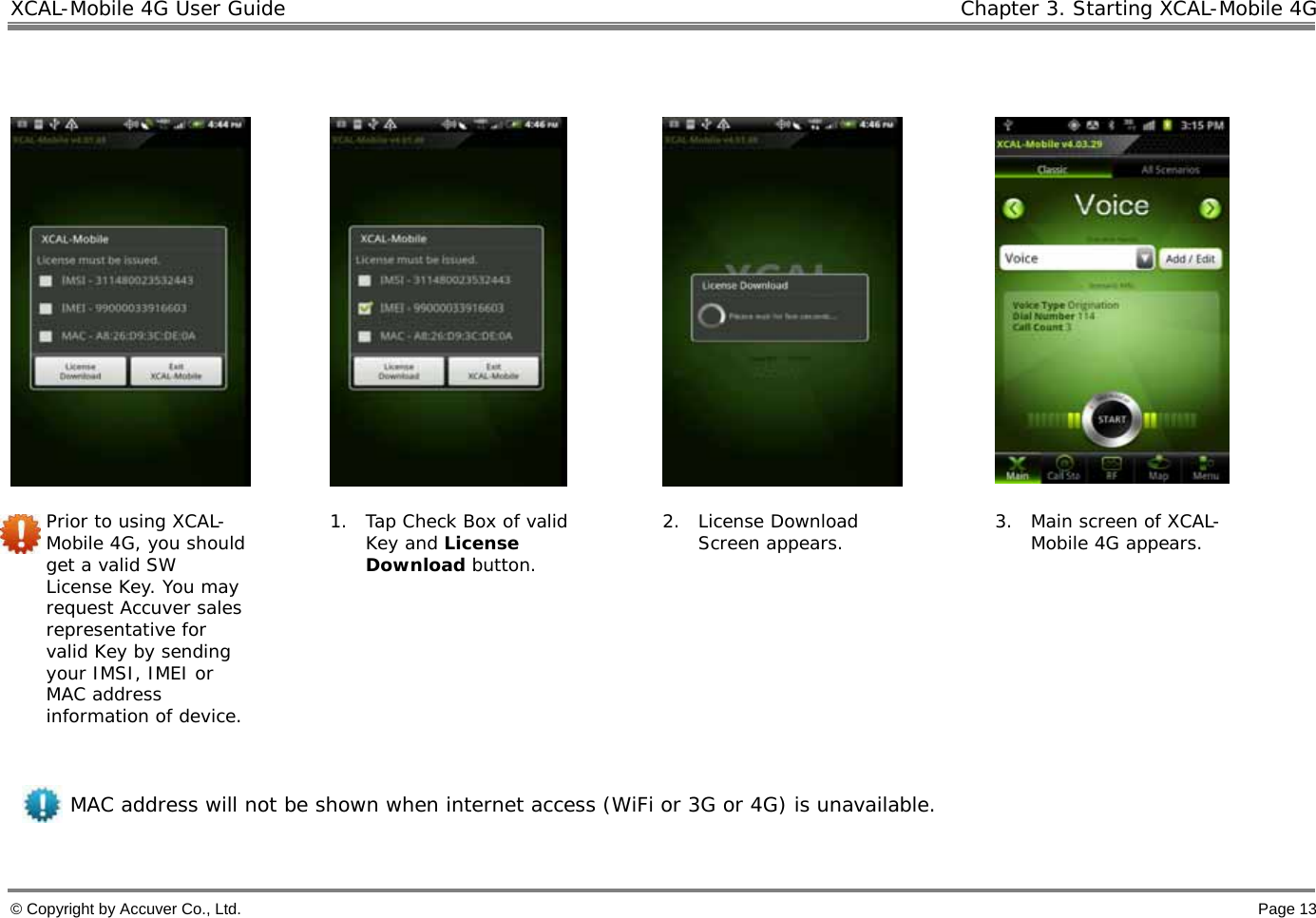Click right arrow to next scenario

tap(1211, 207)
